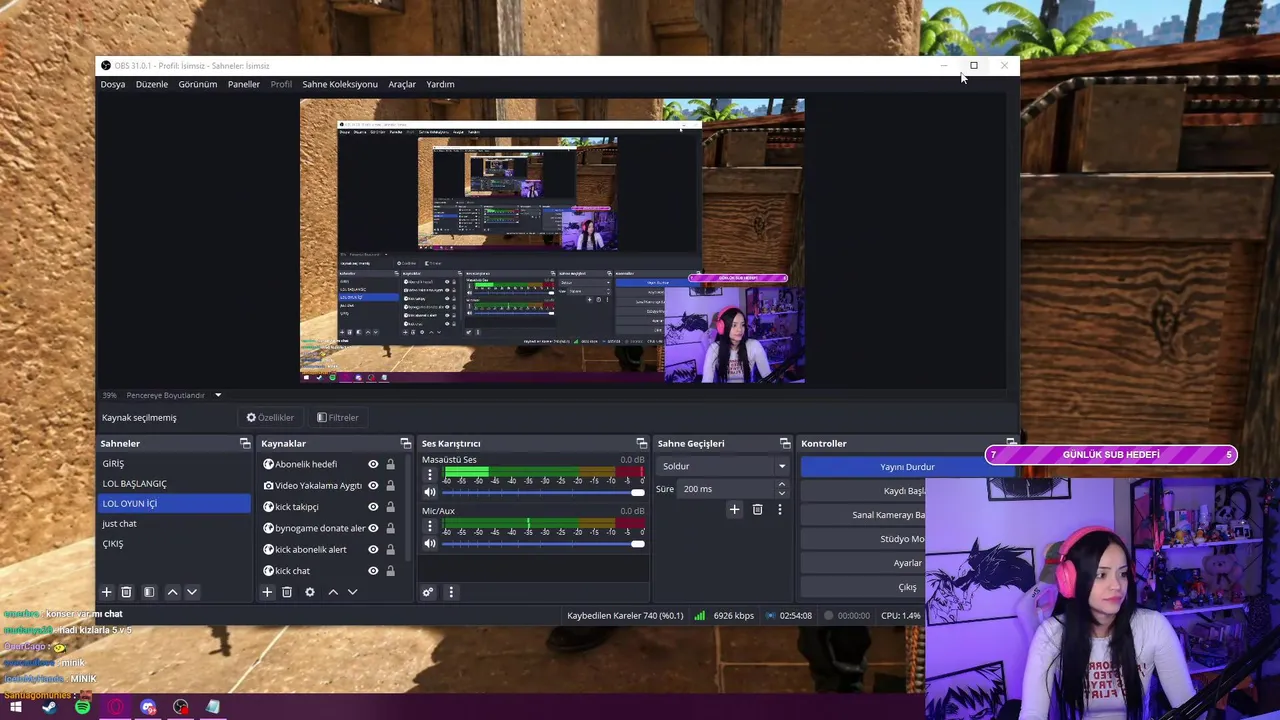The width and height of the screenshot is (1280, 720).
Task: Open the Görünüm menu
Action: (x=198, y=84)
